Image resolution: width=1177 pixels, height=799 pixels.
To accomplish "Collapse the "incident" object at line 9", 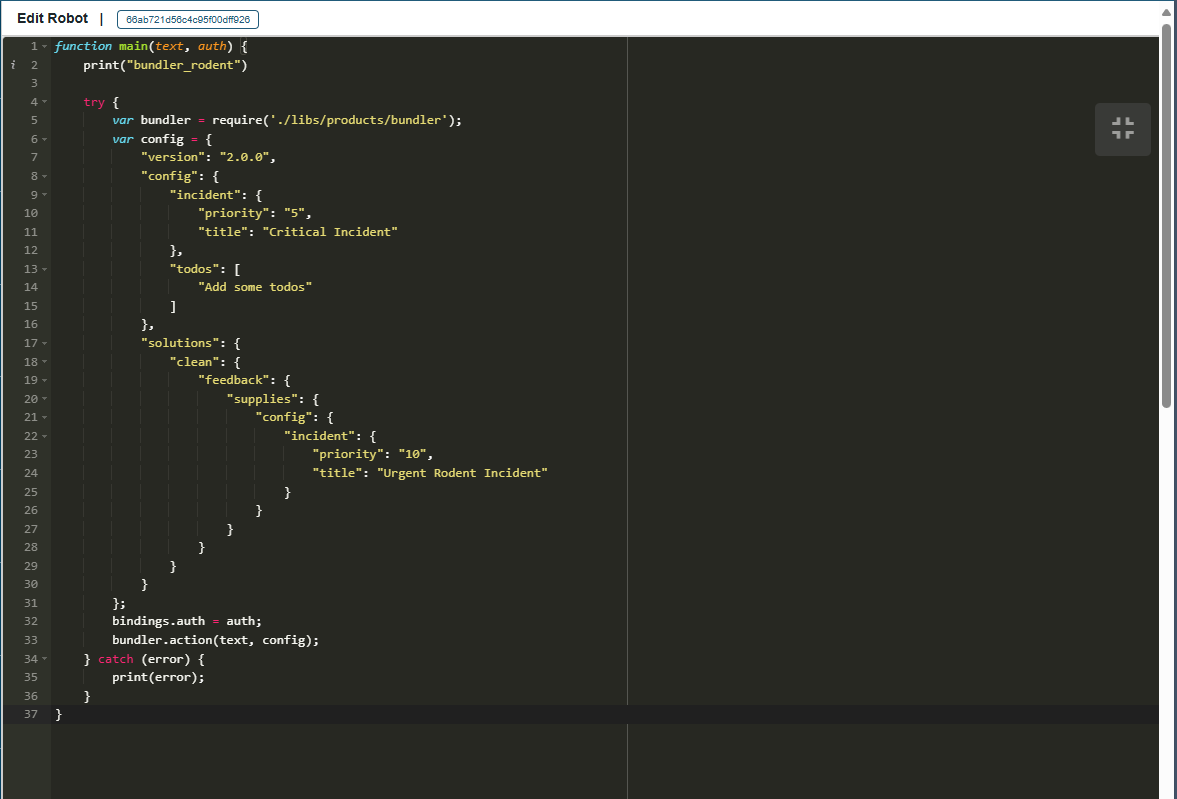I will tap(45, 194).
